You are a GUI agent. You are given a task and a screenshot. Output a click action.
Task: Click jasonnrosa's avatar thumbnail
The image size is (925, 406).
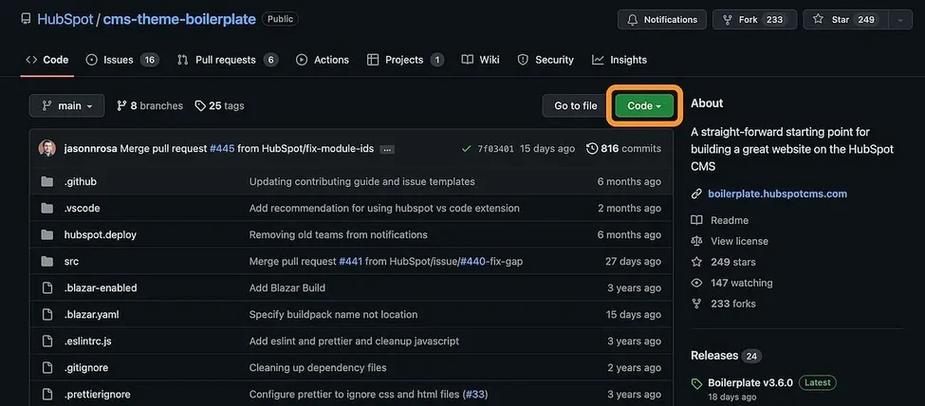[x=47, y=149]
